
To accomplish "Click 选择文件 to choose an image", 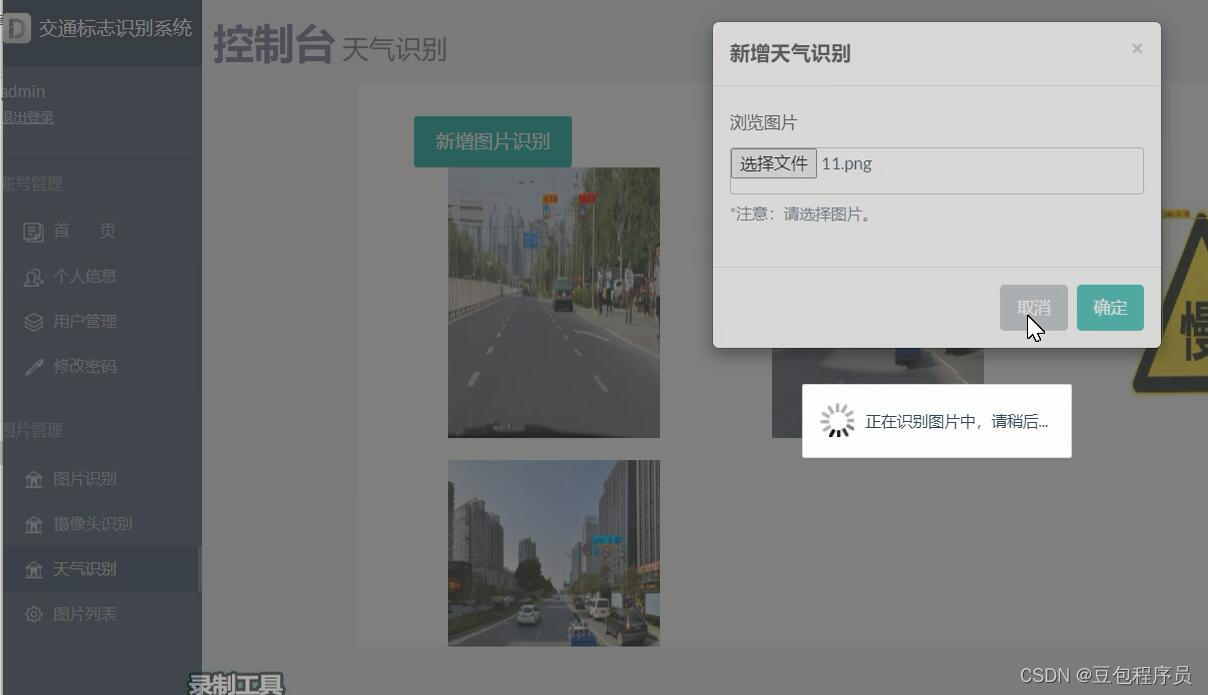I will click(x=773, y=162).
